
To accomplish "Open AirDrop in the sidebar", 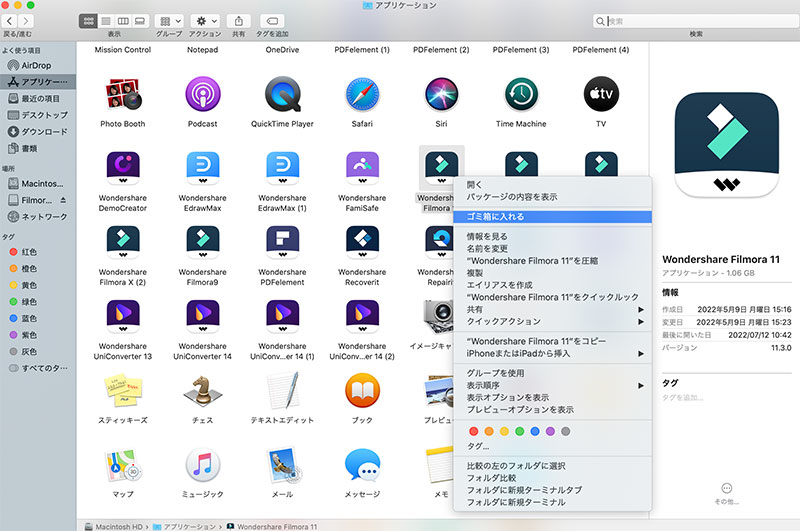I will 38,65.
